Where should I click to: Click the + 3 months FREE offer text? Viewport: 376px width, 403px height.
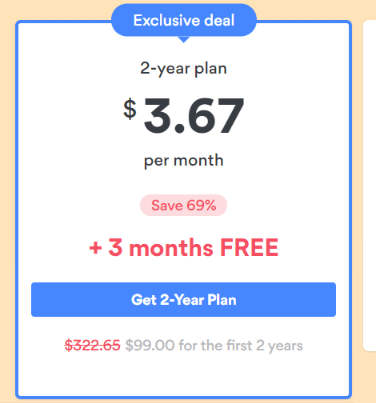184,248
